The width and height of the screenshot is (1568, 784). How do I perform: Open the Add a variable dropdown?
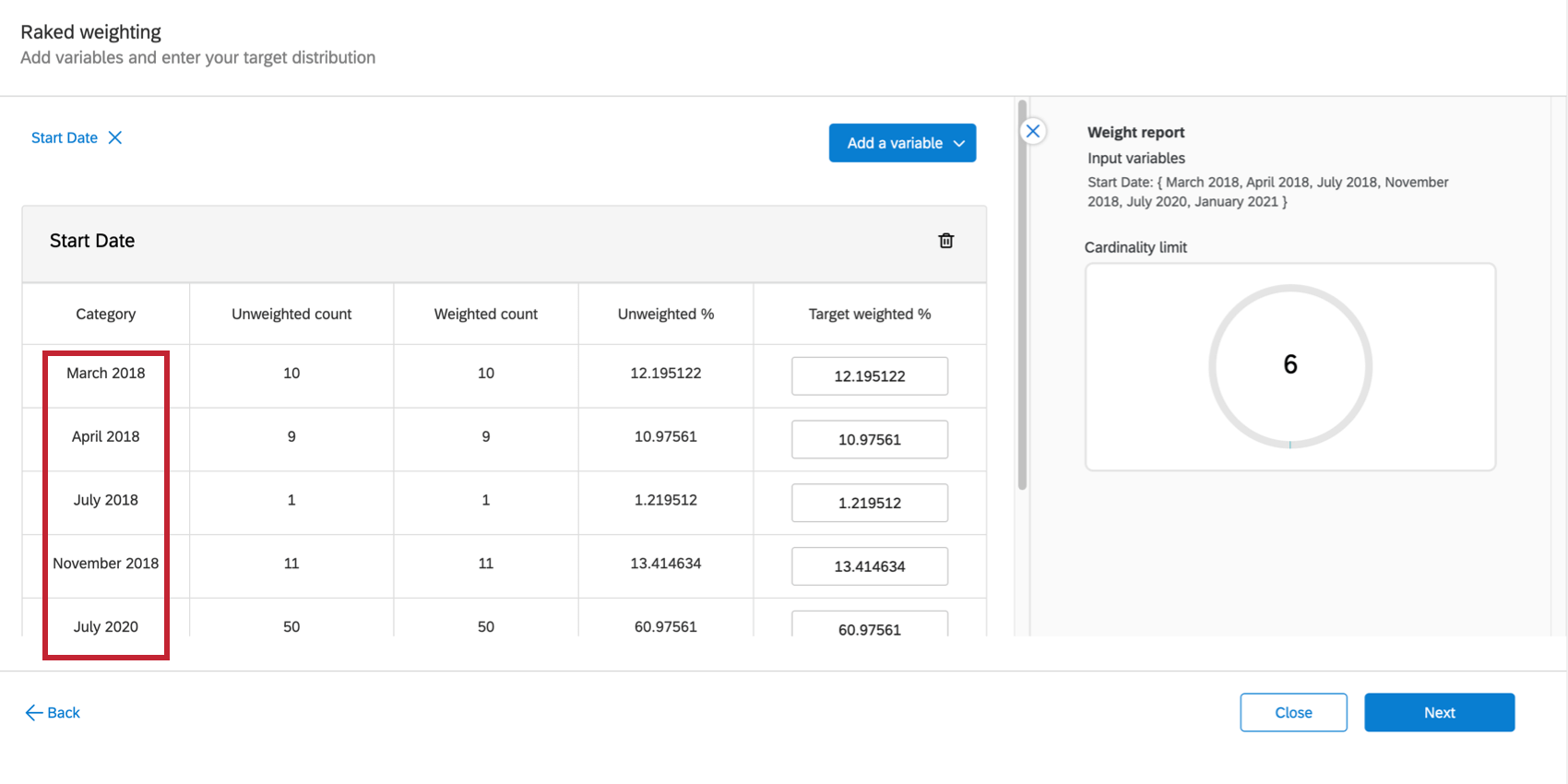(902, 143)
